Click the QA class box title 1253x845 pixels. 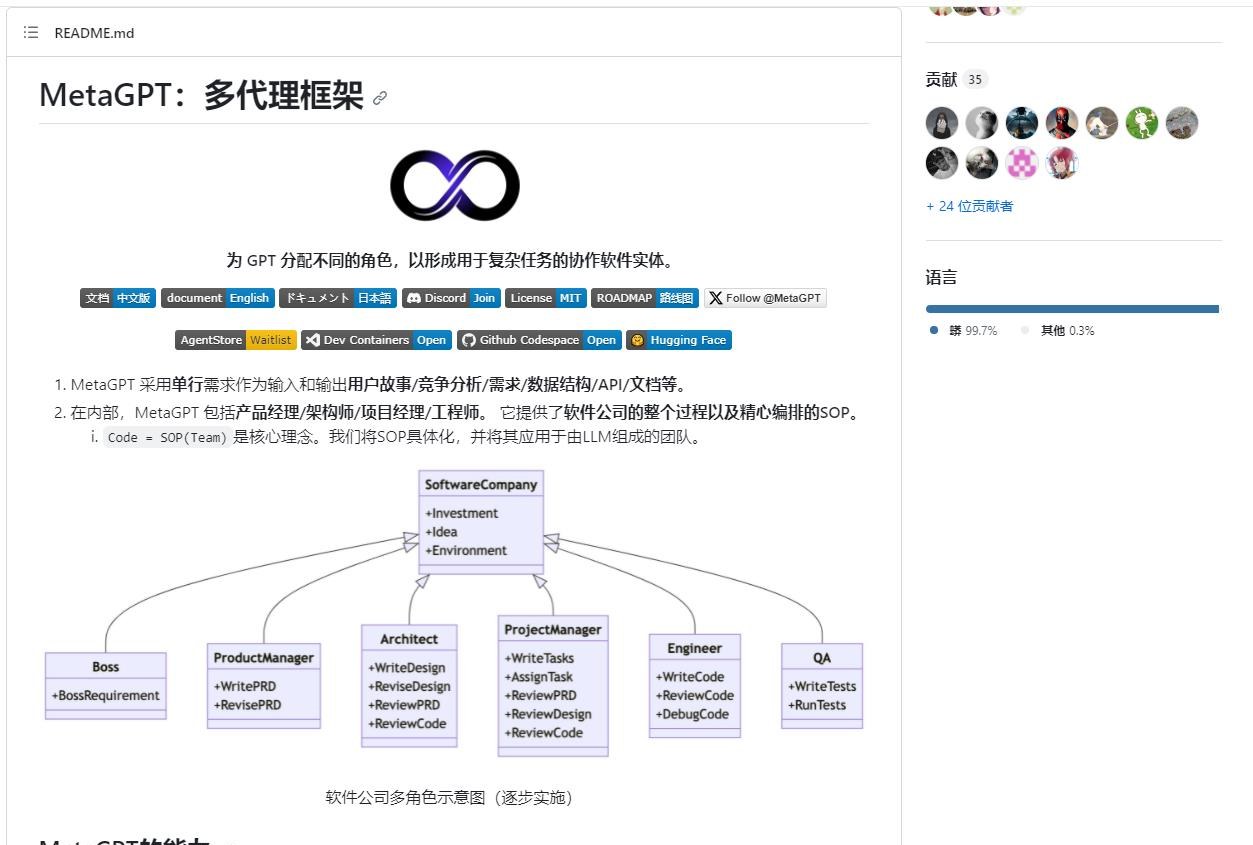[822, 657]
